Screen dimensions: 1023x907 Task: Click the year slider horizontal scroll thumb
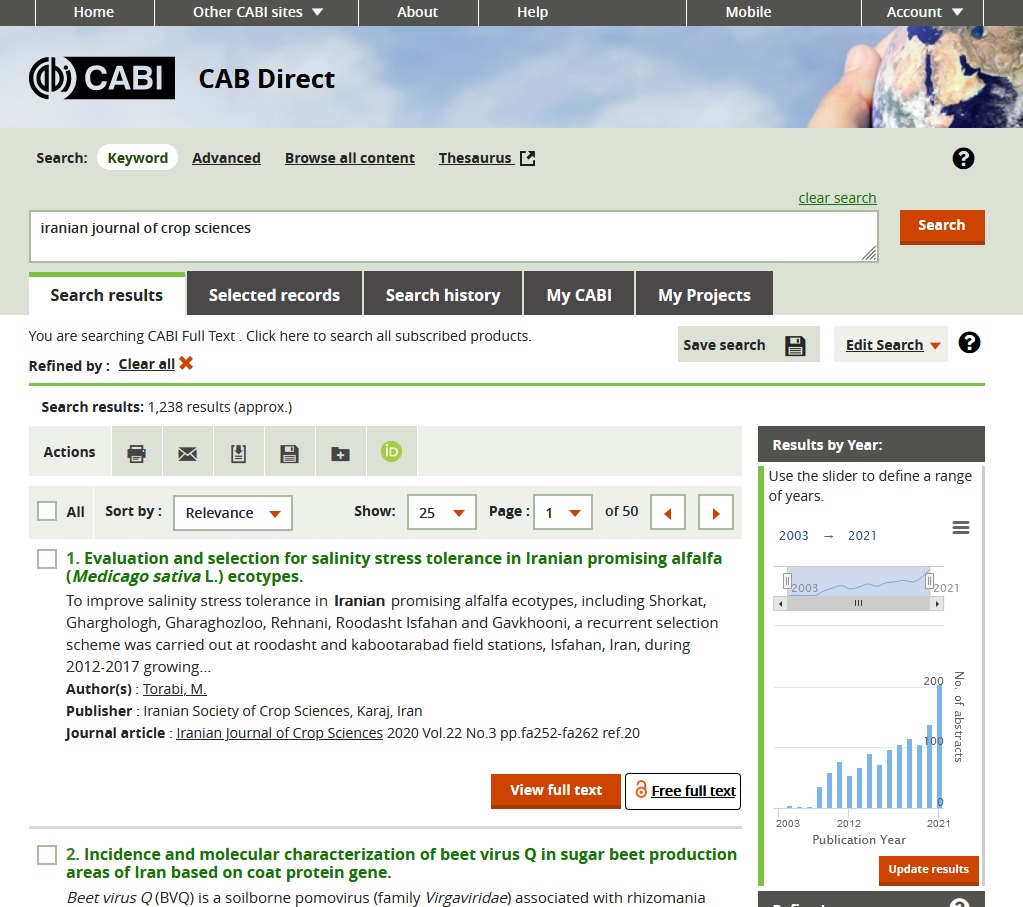click(859, 604)
